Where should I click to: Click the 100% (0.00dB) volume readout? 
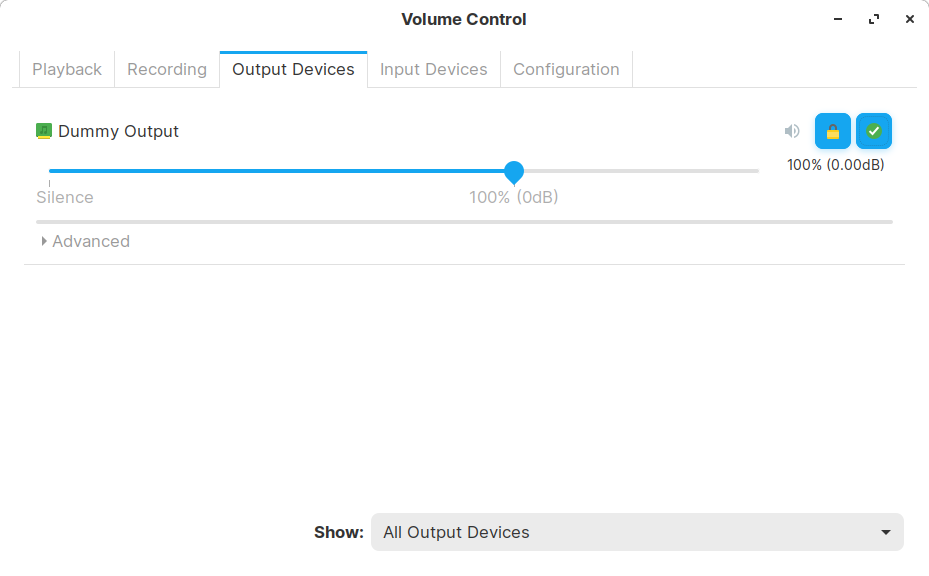[835, 165]
